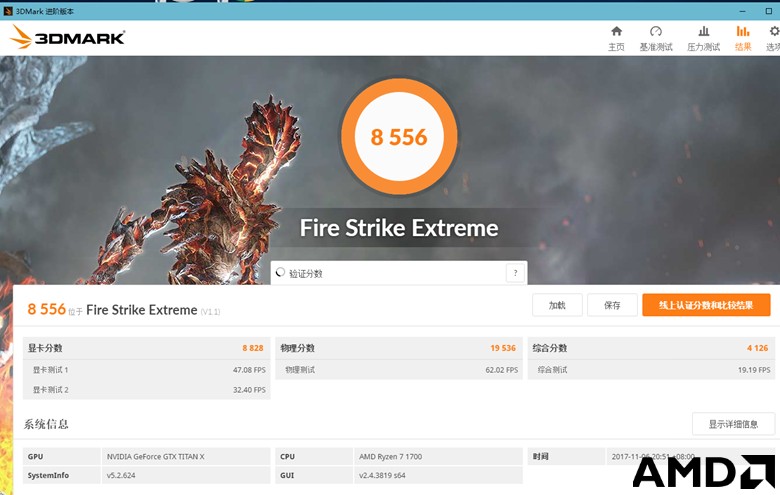Go to the 主页 home icon
The width and height of the screenshot is (780, 495).
[x=616, y=32]
